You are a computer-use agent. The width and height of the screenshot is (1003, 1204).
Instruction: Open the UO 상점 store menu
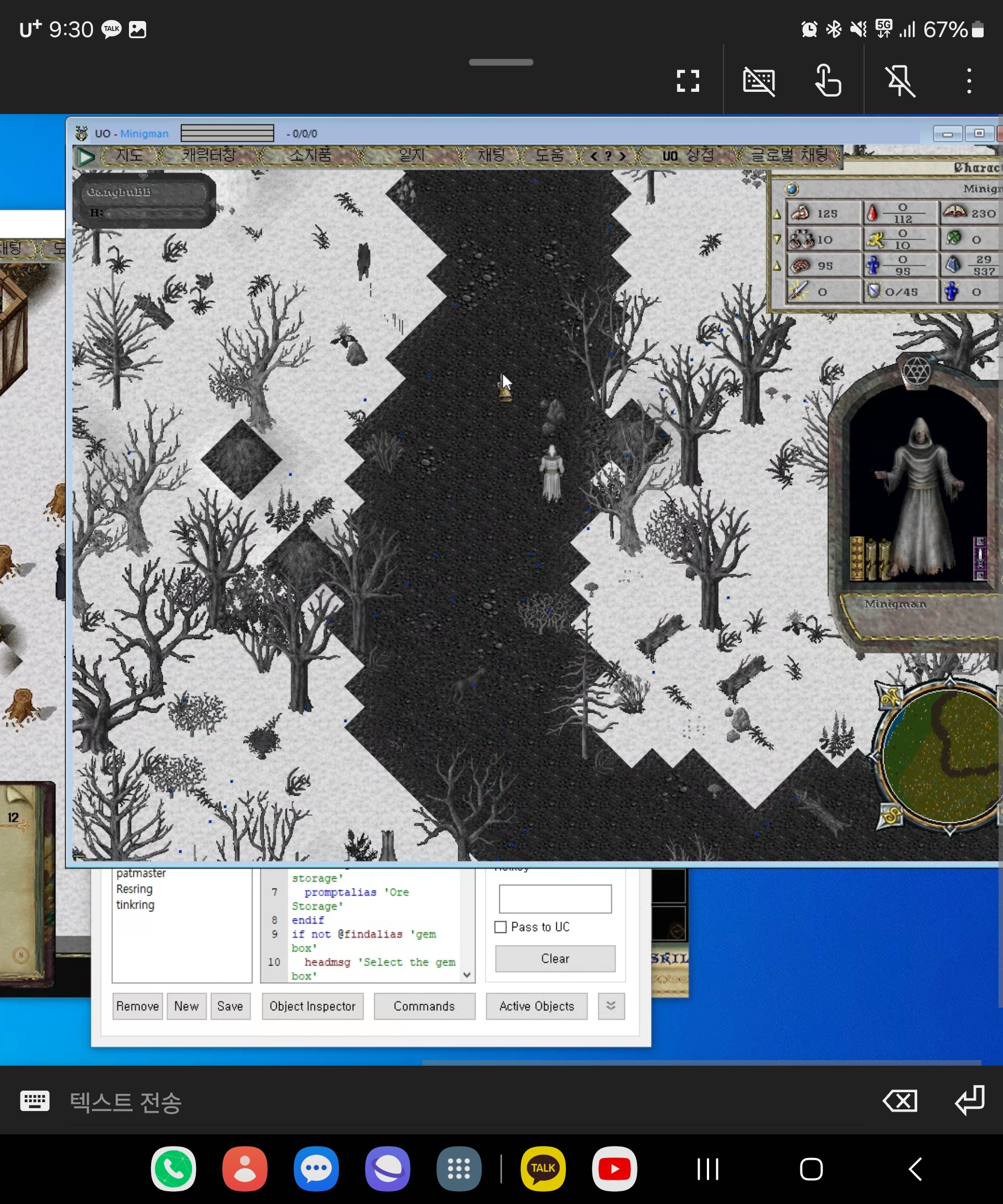click(x=688, y=155)
